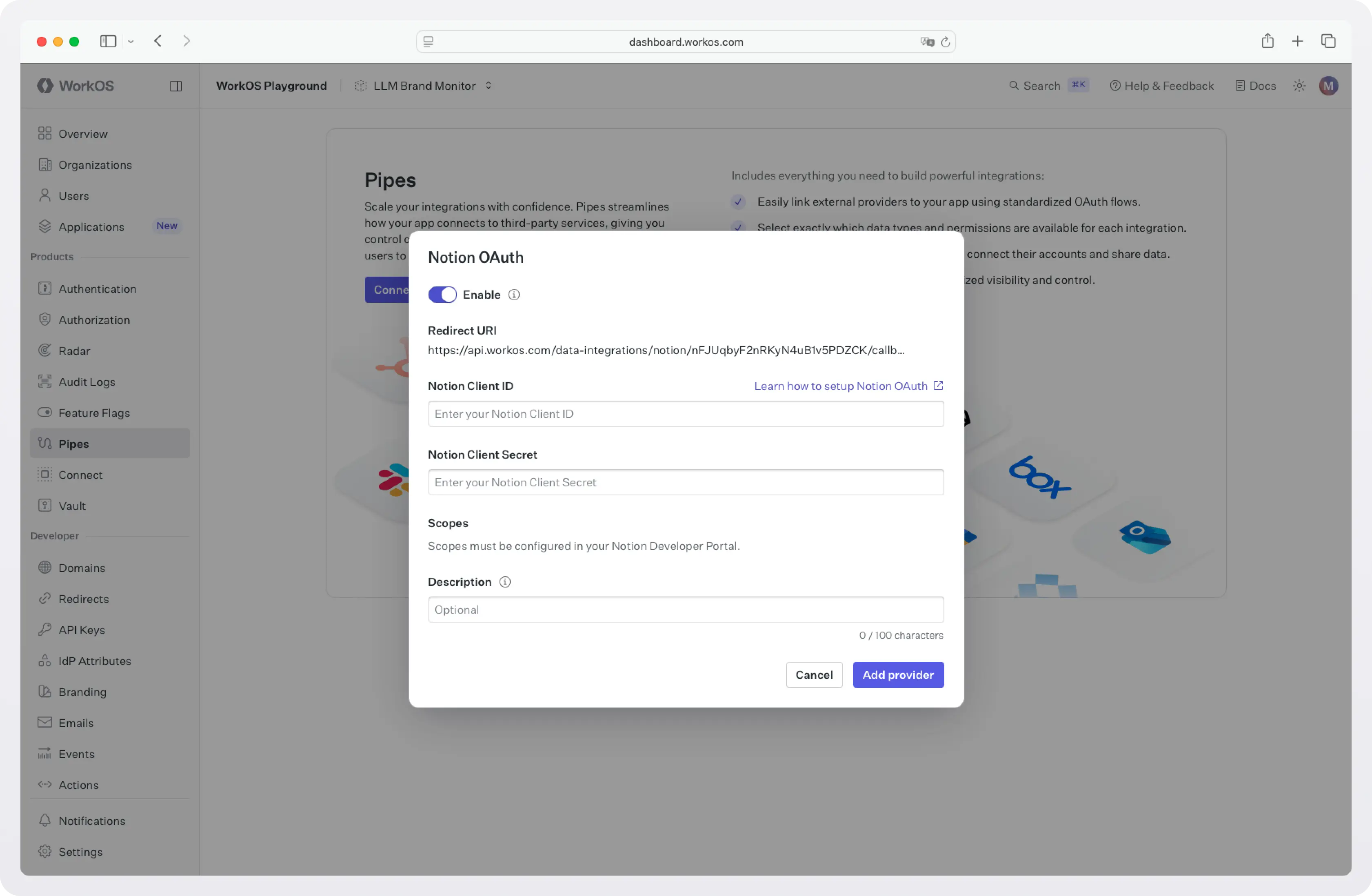Open the Search with the magnifier
This screenshot has width=1372, height=896.
point(1014,85)
